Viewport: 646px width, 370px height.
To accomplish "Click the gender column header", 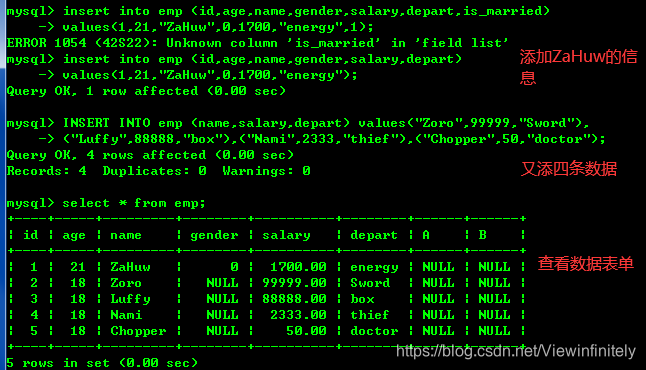I will (x=214, y=236).
